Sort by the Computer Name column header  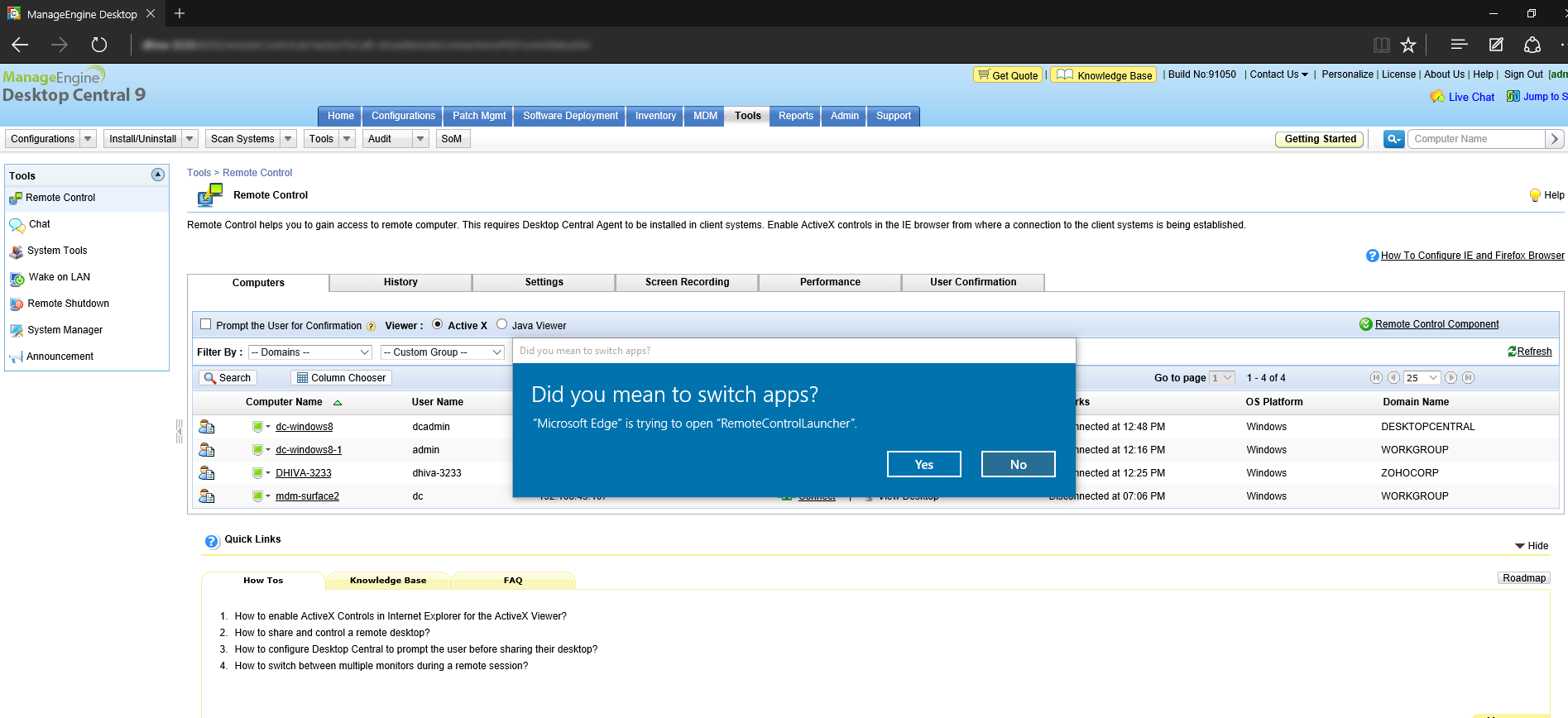pyautogui.click(x=284, y=402)
